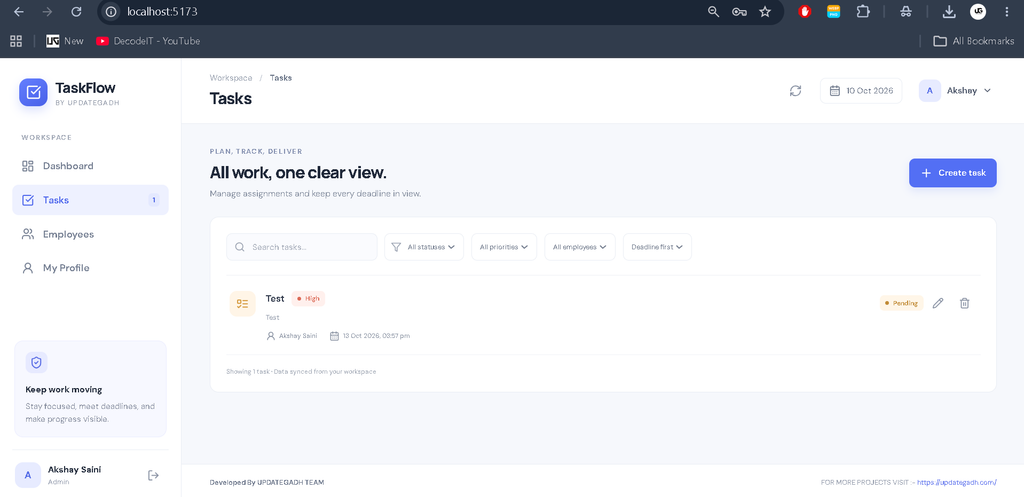Screen dimensions: 1024x497
Task: Expand the All statuses filter
Action: click(424, 247)
